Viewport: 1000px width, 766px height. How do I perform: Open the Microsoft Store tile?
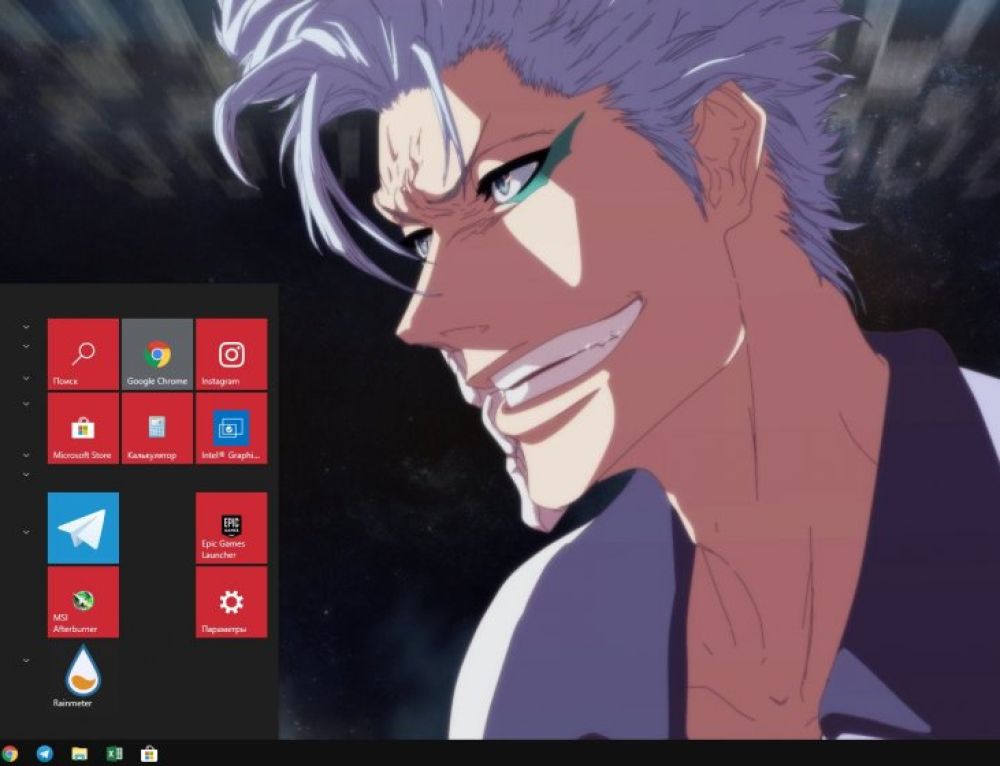click(x=82, y=428)
